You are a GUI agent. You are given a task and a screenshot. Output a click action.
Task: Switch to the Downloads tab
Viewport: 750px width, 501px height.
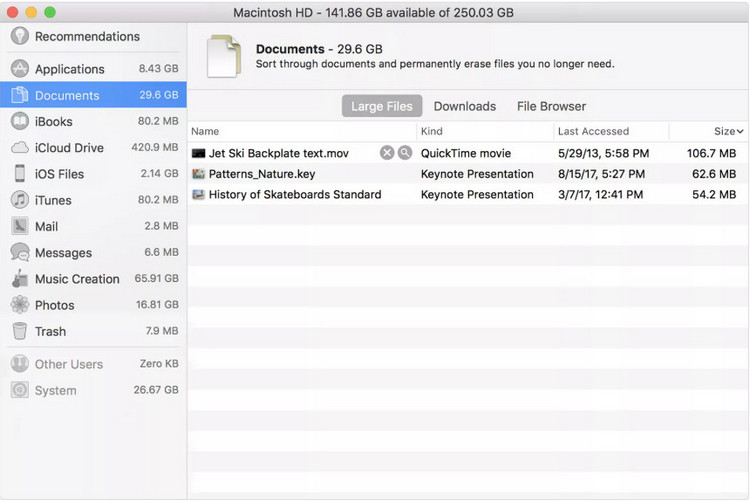point(464,106)
